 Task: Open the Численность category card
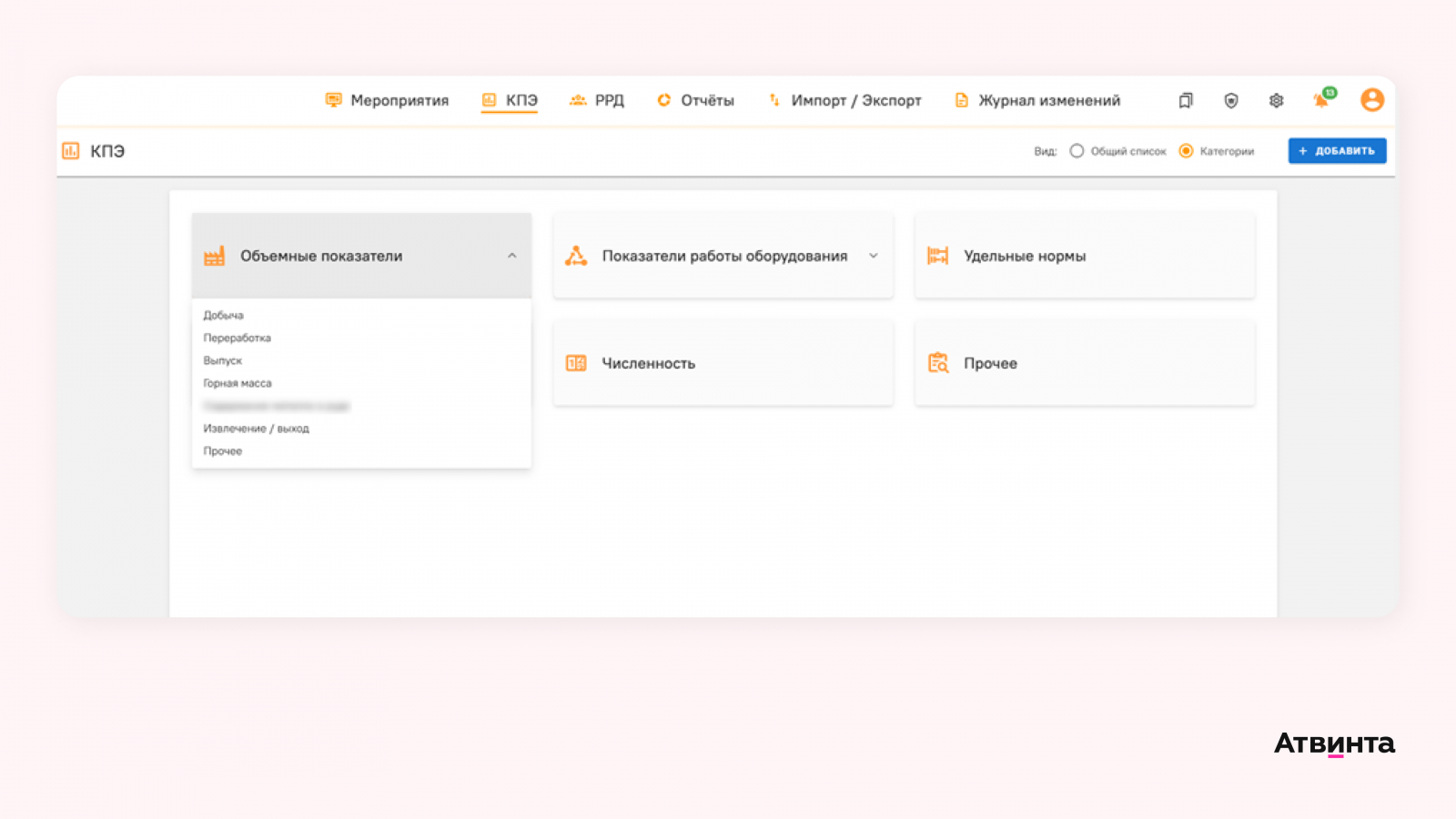pos(723,363)
